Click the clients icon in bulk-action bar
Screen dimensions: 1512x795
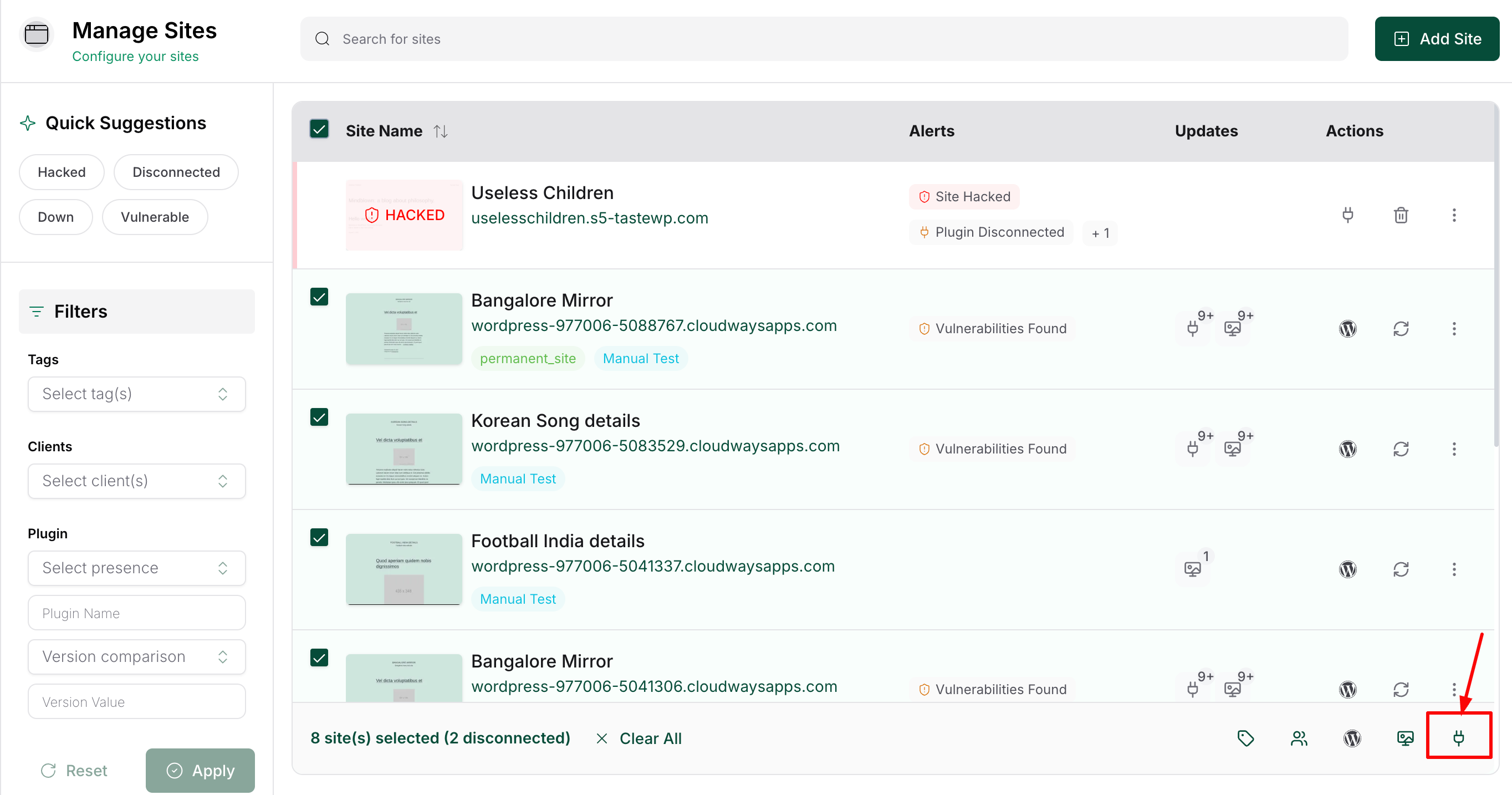click(x=1299, y=737)
